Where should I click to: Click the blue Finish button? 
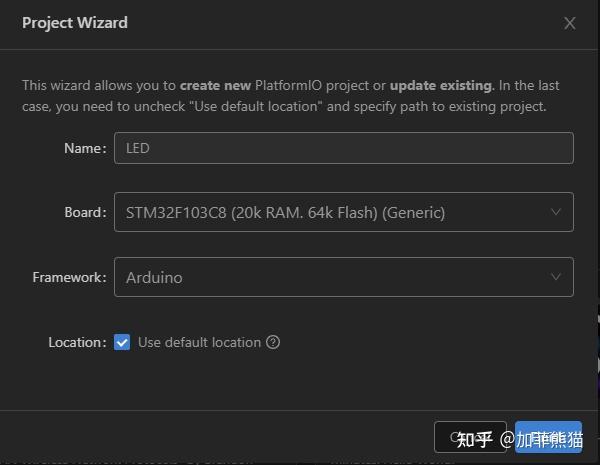click(x=549, y=437)
